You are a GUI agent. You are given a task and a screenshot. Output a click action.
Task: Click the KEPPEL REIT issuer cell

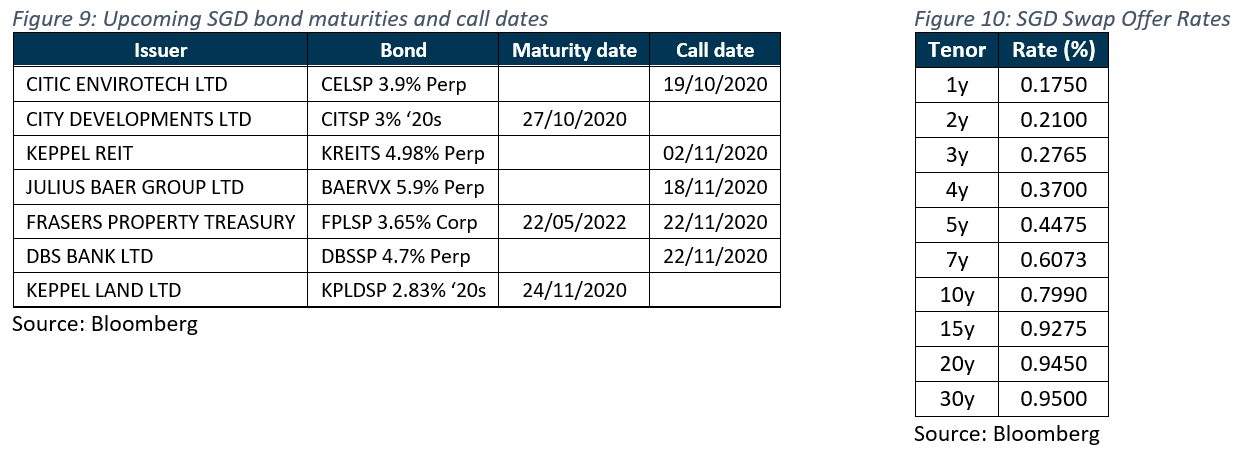(x=160, y=153)
